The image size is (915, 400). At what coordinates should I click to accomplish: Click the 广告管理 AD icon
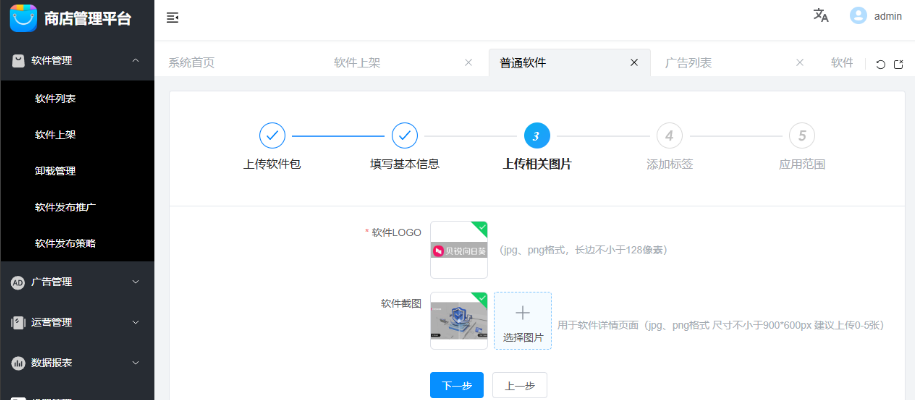point(18,282)
